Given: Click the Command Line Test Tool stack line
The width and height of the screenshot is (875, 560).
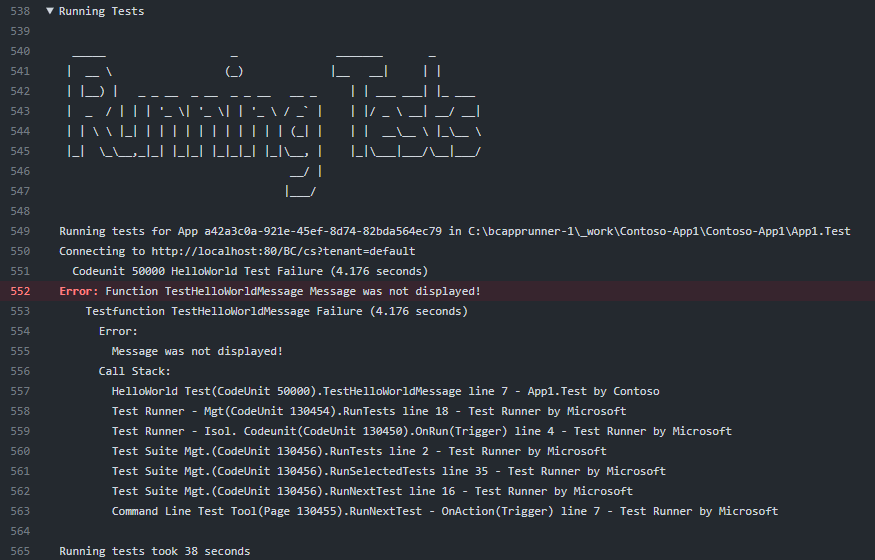Looking at the screenshot, I should pyautogui.click(x=445, y=511).
